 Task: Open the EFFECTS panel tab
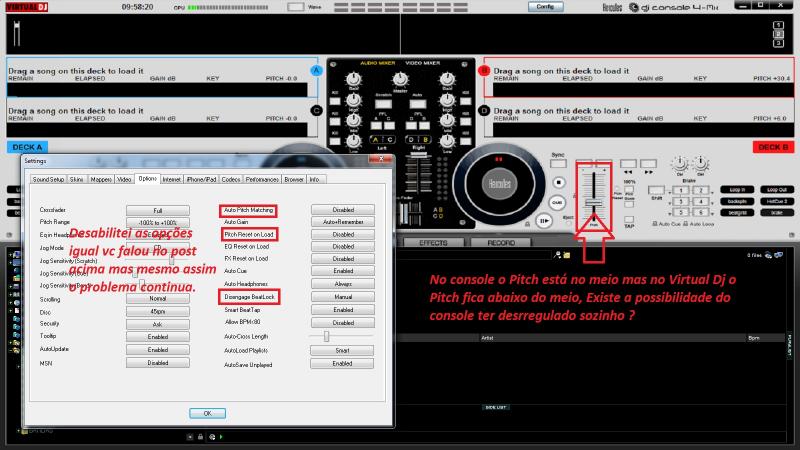[x=433, y=243]
